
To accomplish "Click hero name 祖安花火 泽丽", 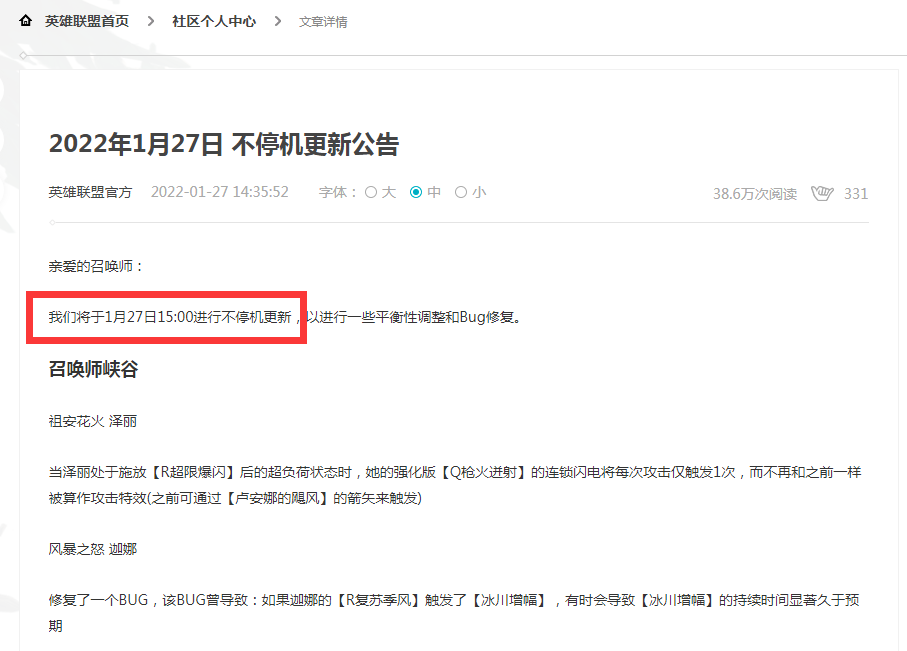I will [x=93, y=421].
